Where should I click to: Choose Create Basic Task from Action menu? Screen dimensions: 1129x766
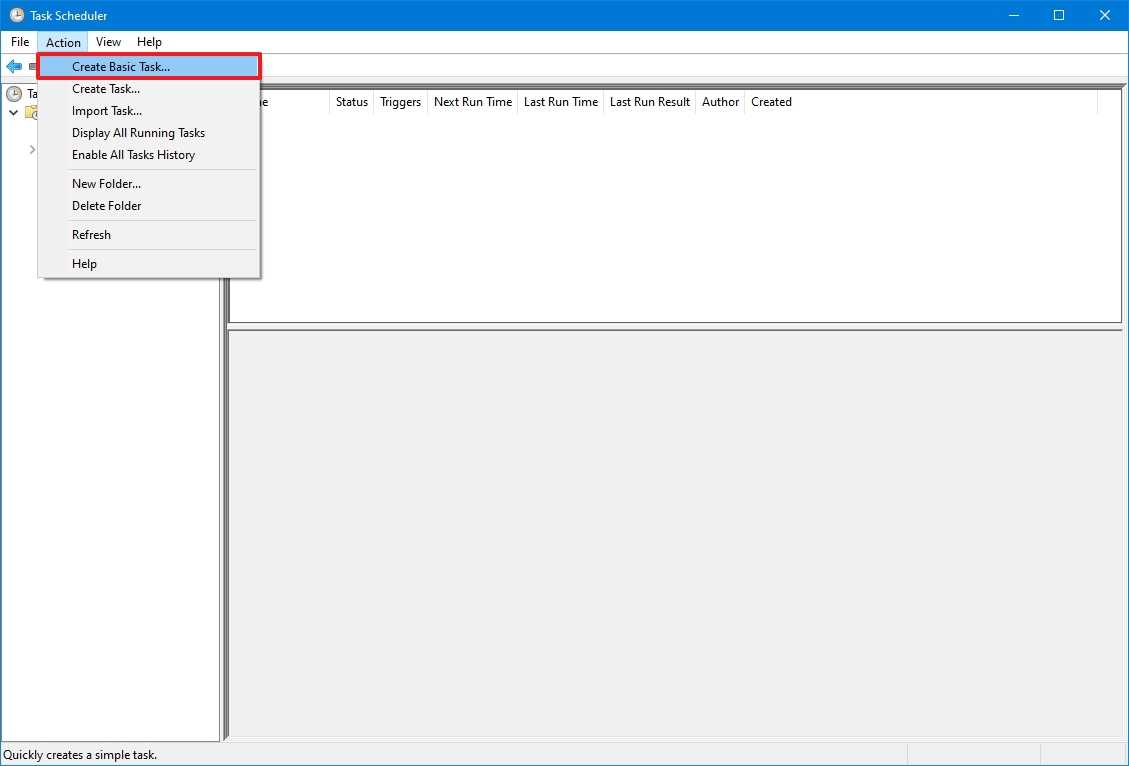coord(121,67)
